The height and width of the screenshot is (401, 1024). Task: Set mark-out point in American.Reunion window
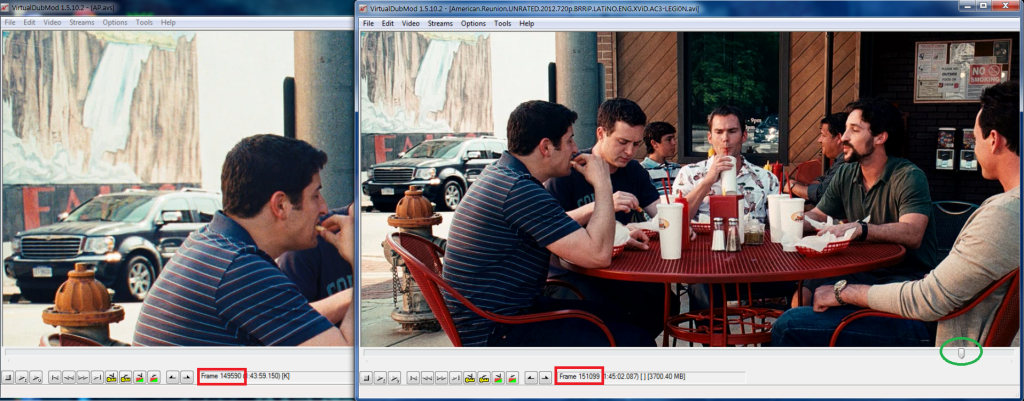[545, 377]
